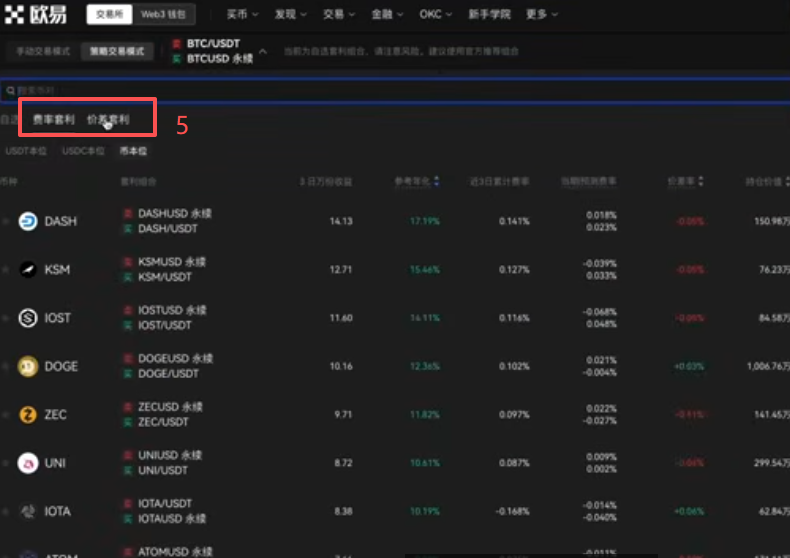Open the DOGEUSD 永续 contract link
Viewport: 790px width, 558px height.
(x=175, y=359)
